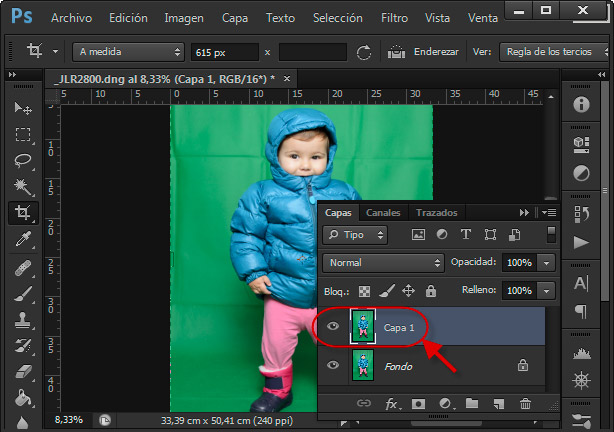Toggle lock image pixels
Screen dimensions: 614x432
(387, 291)
